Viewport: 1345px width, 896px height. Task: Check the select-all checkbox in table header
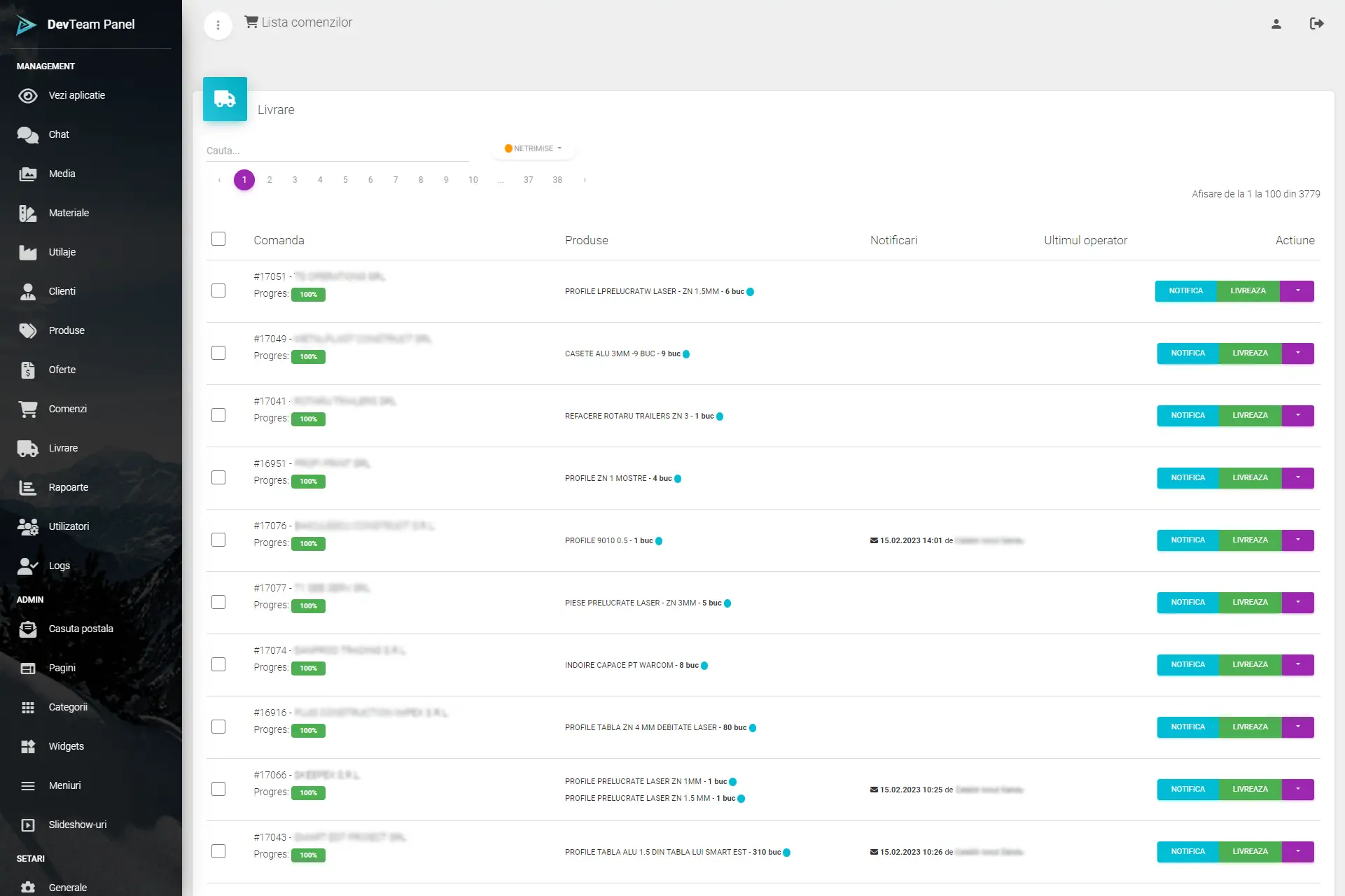(218, 239)
